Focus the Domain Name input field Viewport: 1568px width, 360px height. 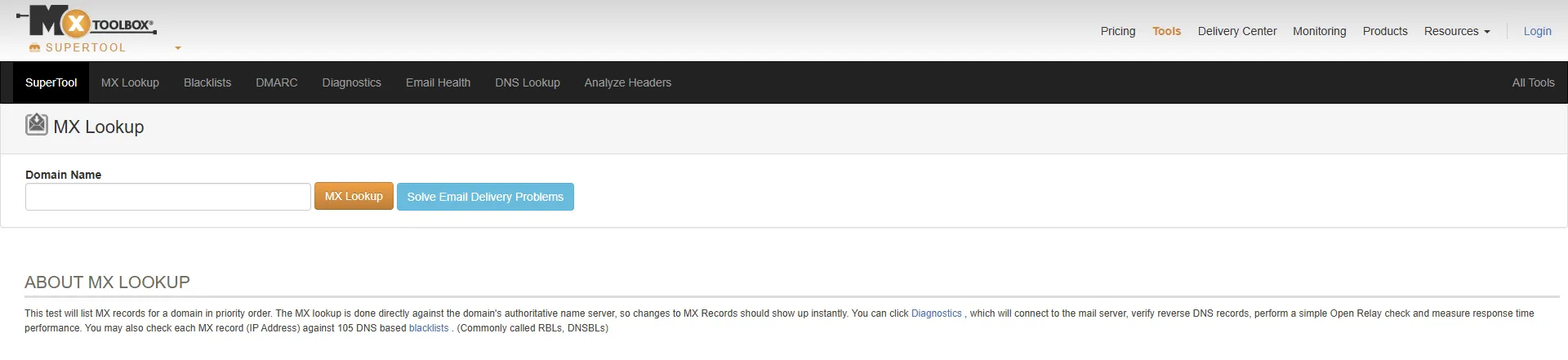pyautogui.click(x=168, y=197)
